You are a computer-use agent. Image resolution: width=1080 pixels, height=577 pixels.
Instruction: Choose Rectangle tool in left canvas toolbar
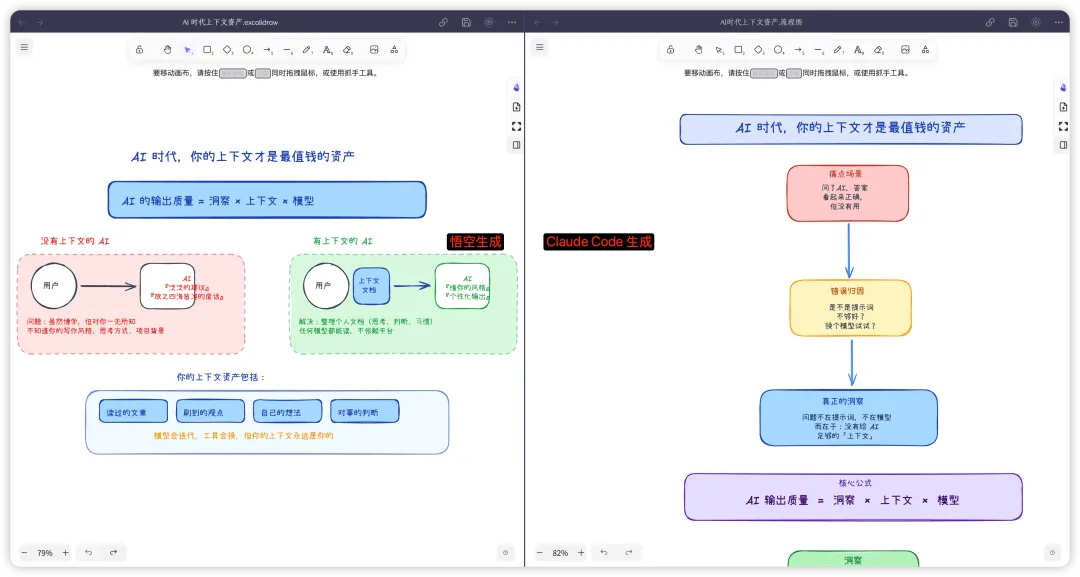tap(207, 50)
